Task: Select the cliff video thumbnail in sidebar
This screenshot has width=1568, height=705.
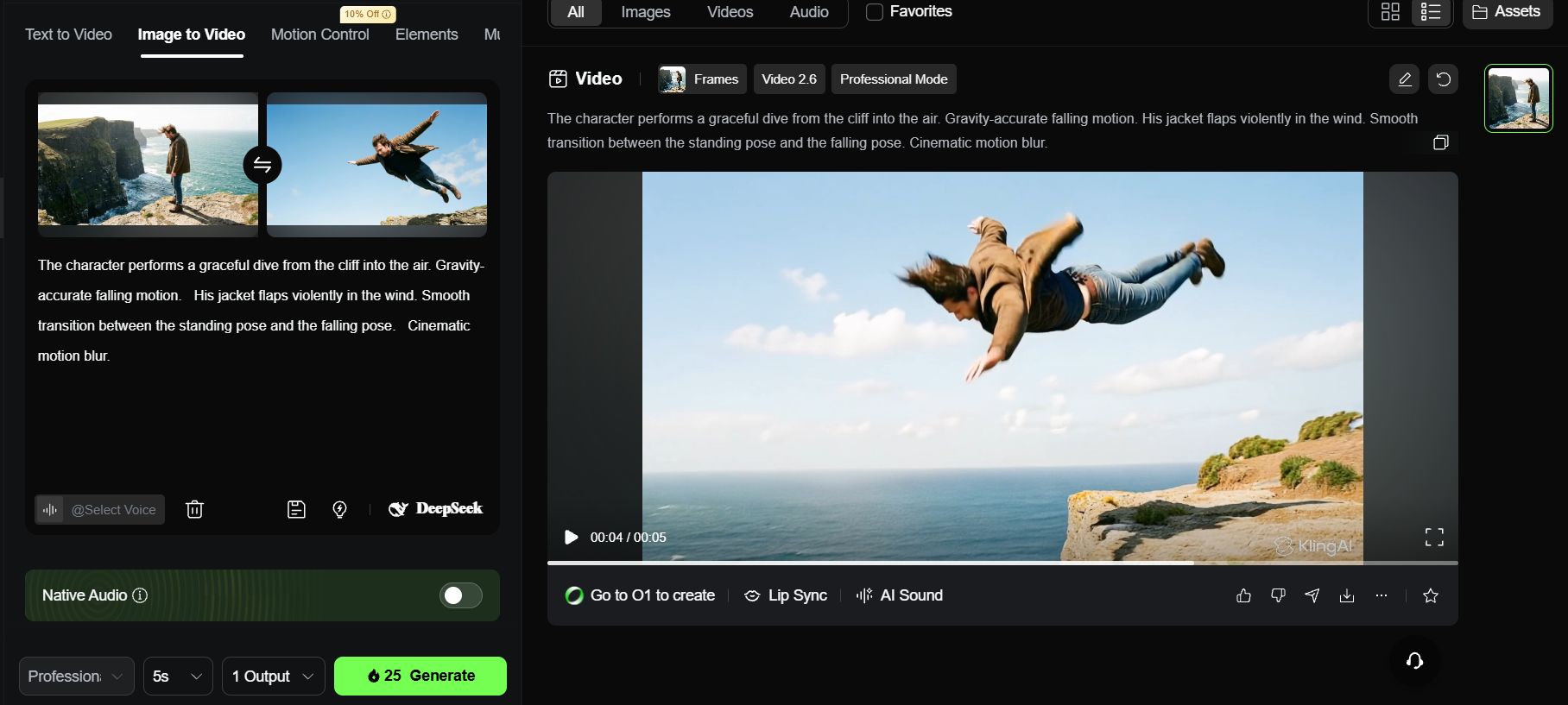Action: click(x=1518, y=98)
